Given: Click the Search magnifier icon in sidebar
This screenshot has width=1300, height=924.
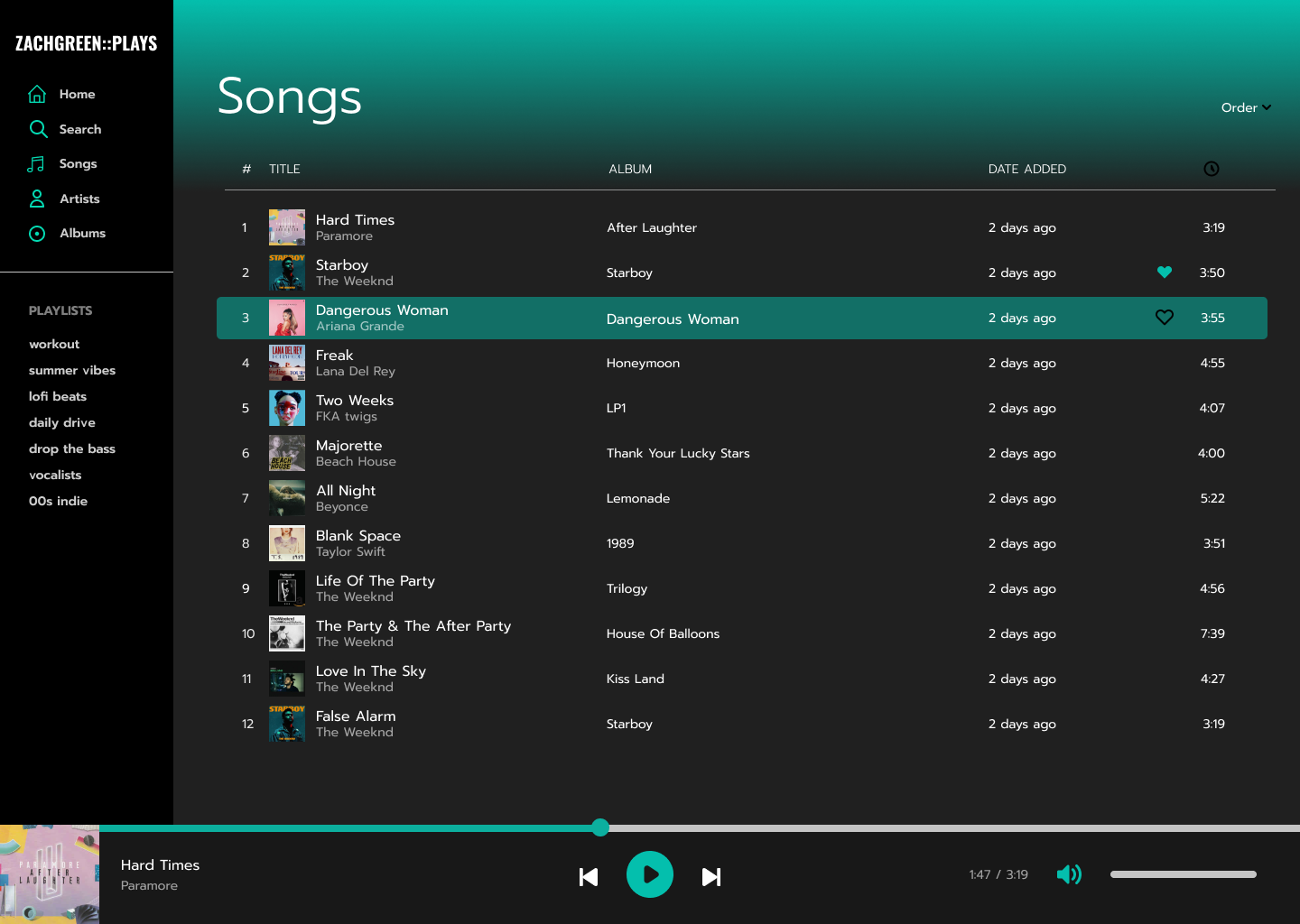Looking at the screenshot, I should coord(38,129).
